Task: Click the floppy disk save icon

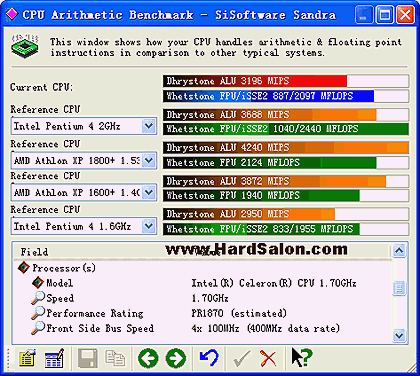Action: click(x=88, y=358)
